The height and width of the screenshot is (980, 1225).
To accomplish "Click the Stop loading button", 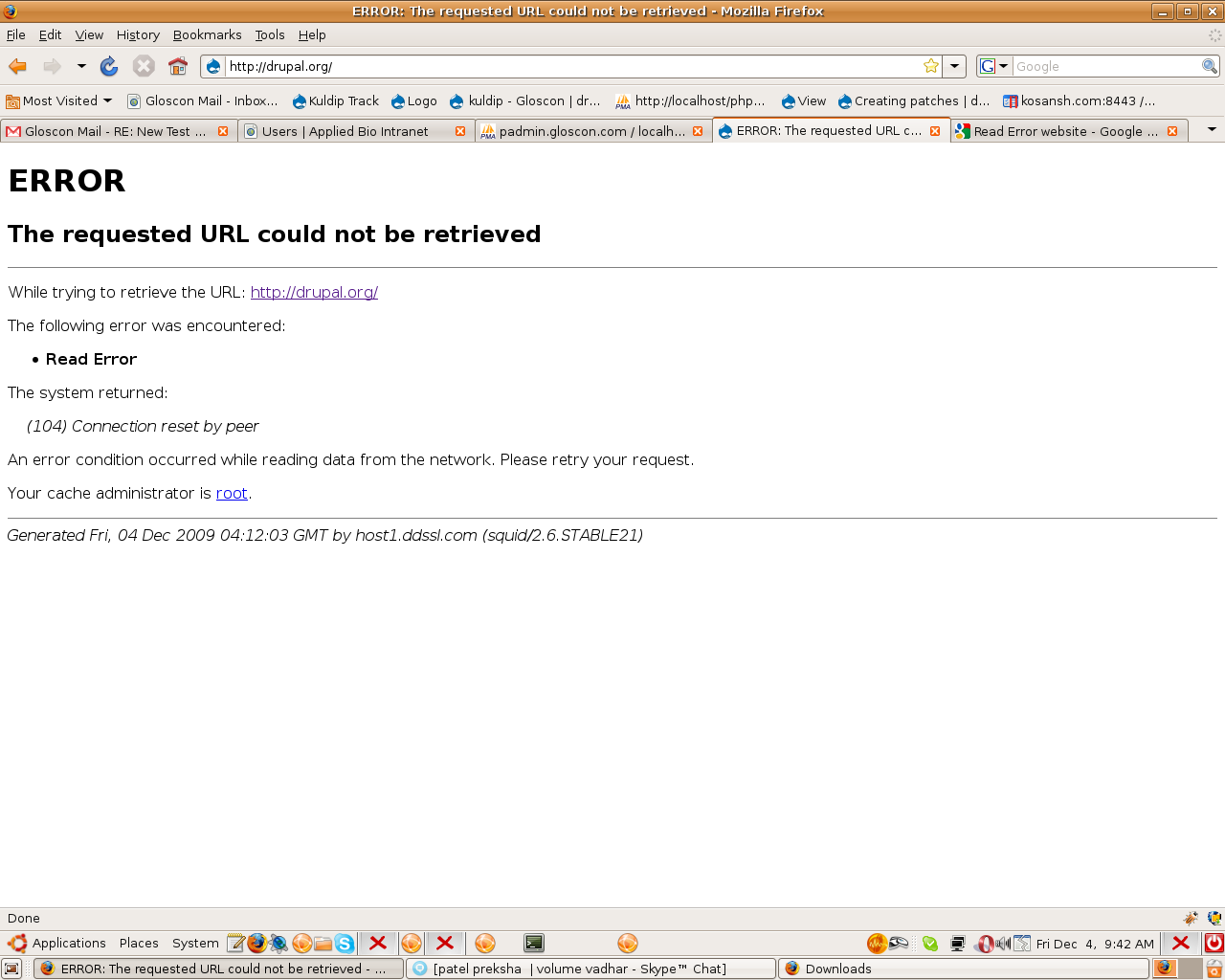I will (x=144, y=66).
